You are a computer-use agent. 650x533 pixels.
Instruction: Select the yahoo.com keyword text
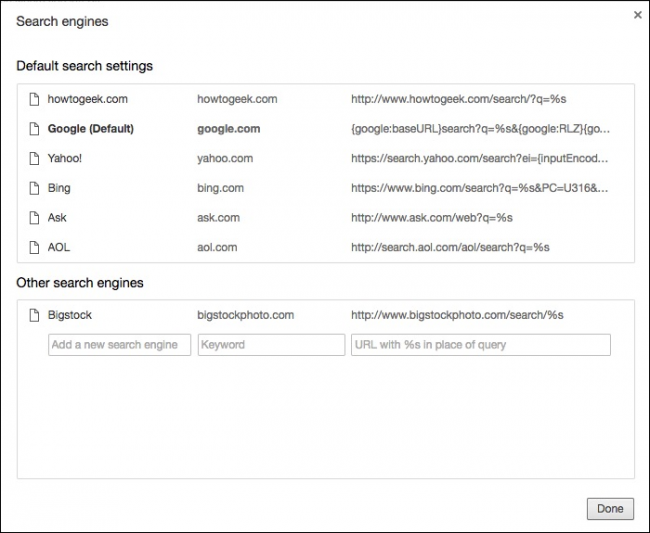tap(224, 158)
